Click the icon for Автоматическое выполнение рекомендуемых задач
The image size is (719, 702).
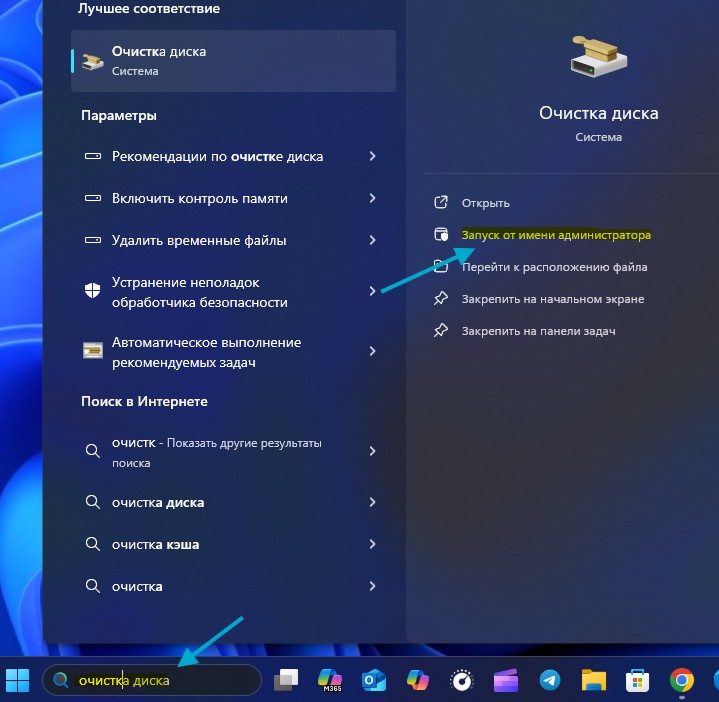(x=93, y=350)
